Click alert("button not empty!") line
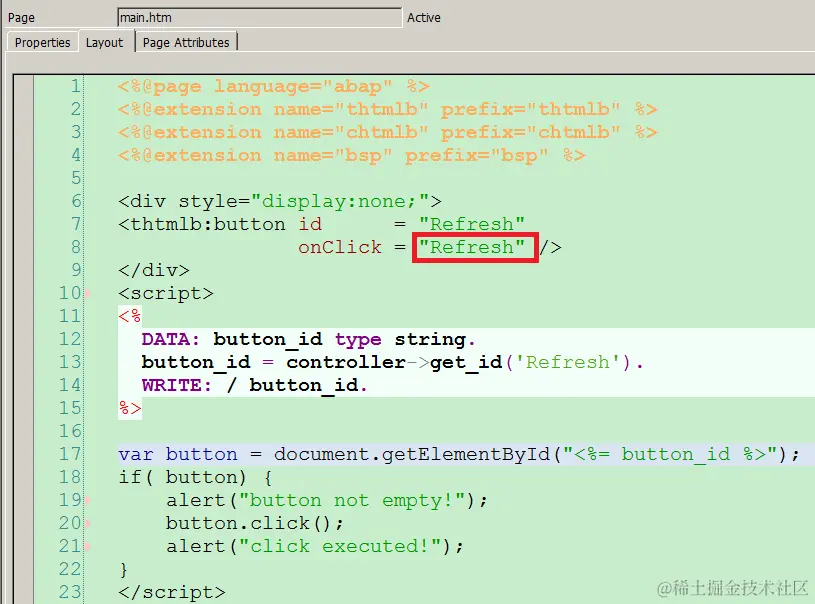The image size is (815, 604). click(x=327, y=500)
